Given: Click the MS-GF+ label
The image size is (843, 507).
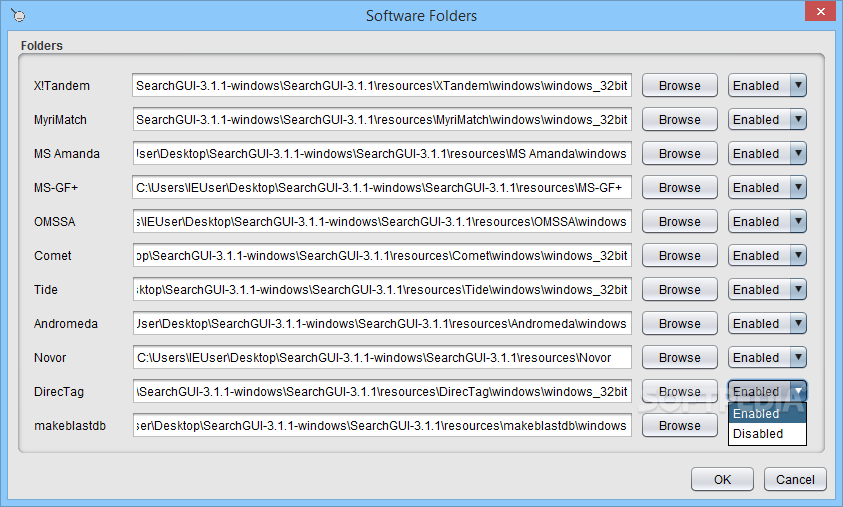Looking at the screenshot, I should coord(56,188).
